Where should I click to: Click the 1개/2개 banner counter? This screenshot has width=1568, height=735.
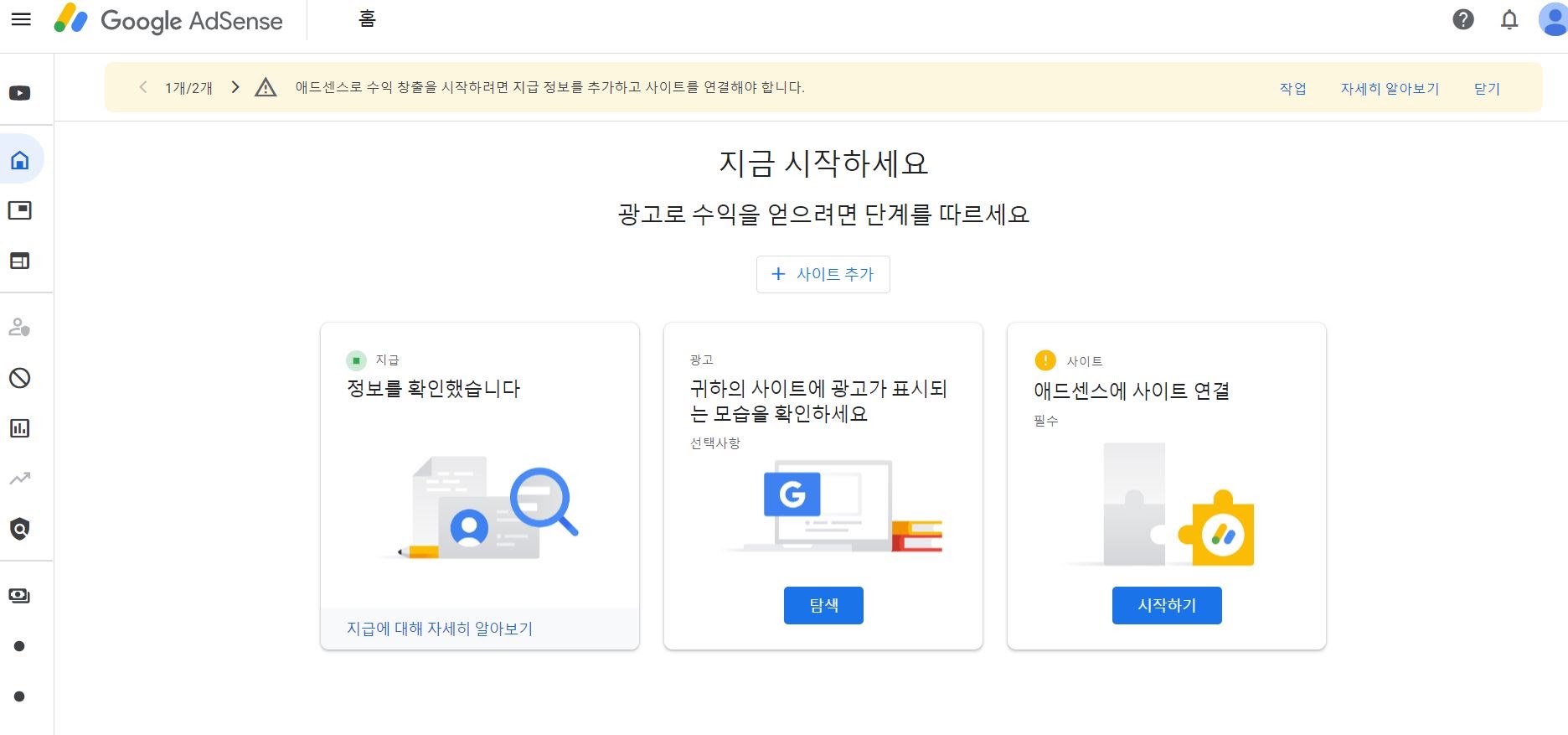(x=188, y=88)
